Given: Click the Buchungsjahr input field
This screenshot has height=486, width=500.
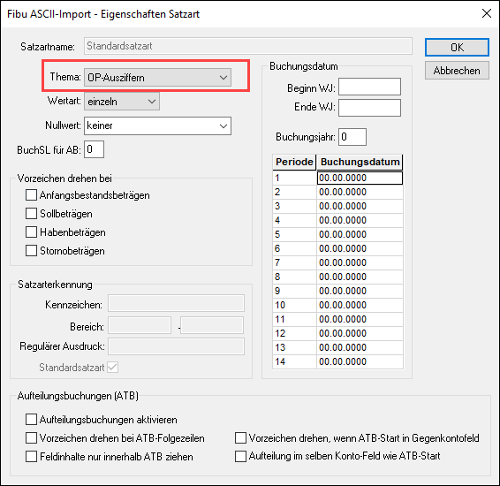Looking at the screenshot, I should [x=352, y=137].
